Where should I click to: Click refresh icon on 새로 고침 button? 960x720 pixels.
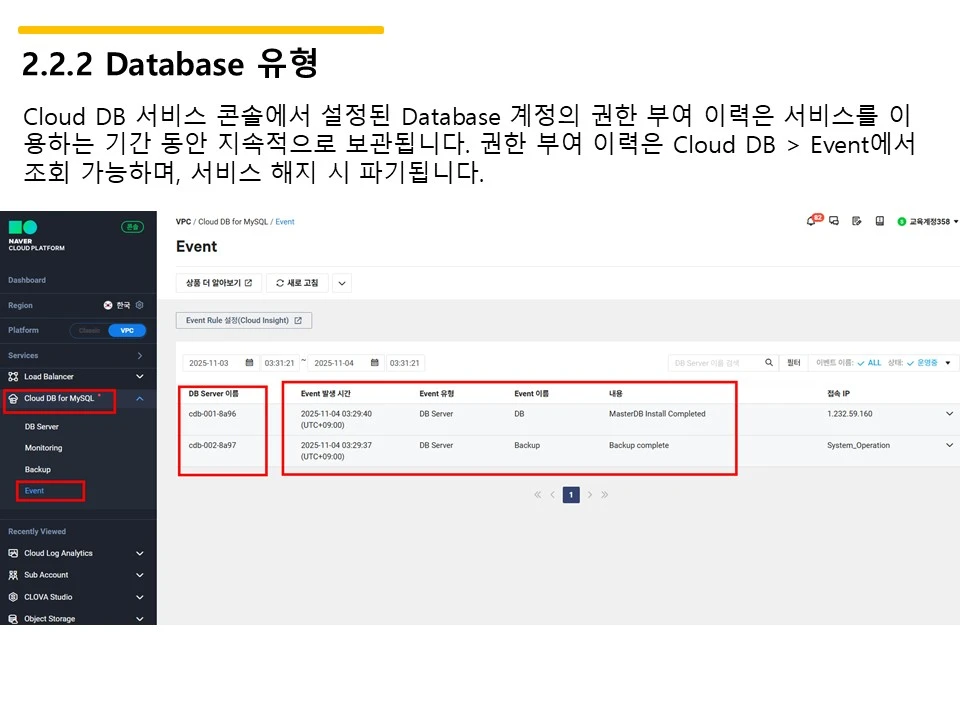coord(280,283)
